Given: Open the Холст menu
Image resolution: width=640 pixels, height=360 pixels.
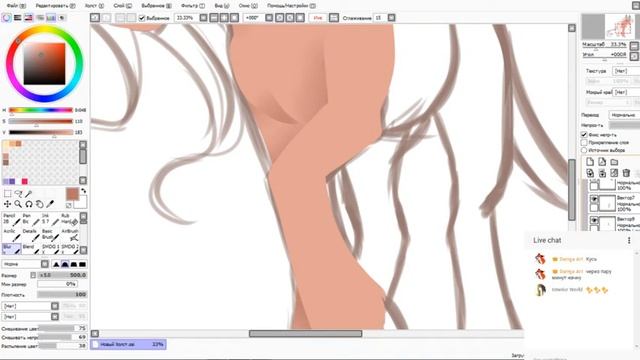Looking at the screenshot, I should [94, 6].
